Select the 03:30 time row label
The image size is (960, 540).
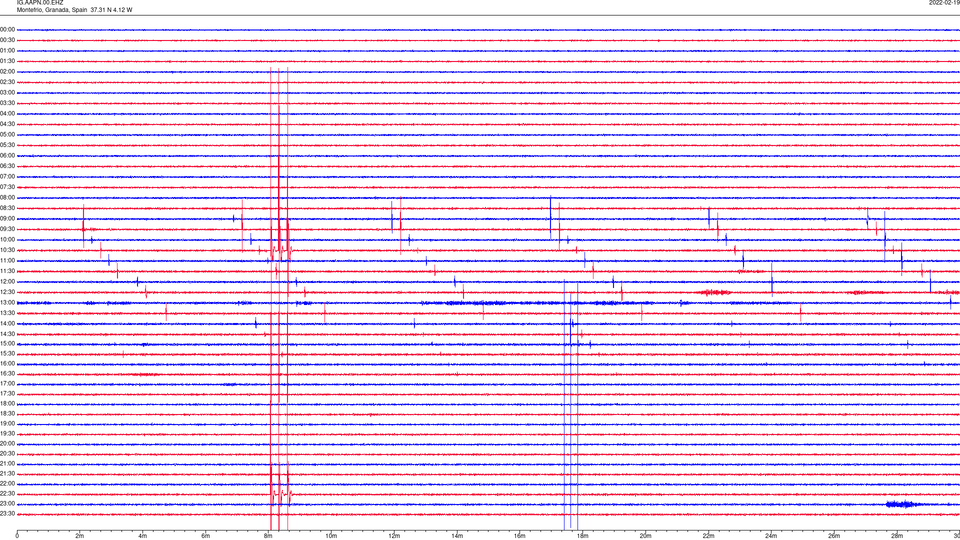(7, 103)
